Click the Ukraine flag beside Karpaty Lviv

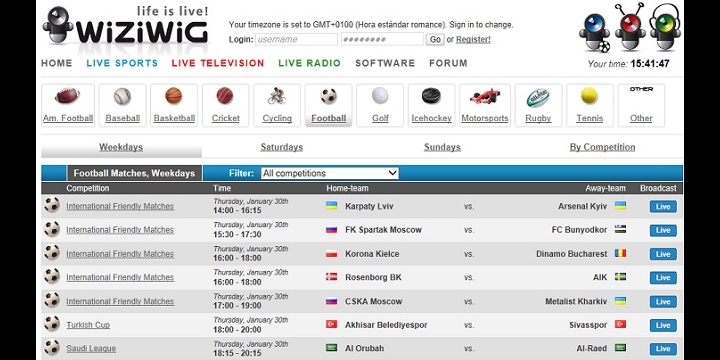332,206
